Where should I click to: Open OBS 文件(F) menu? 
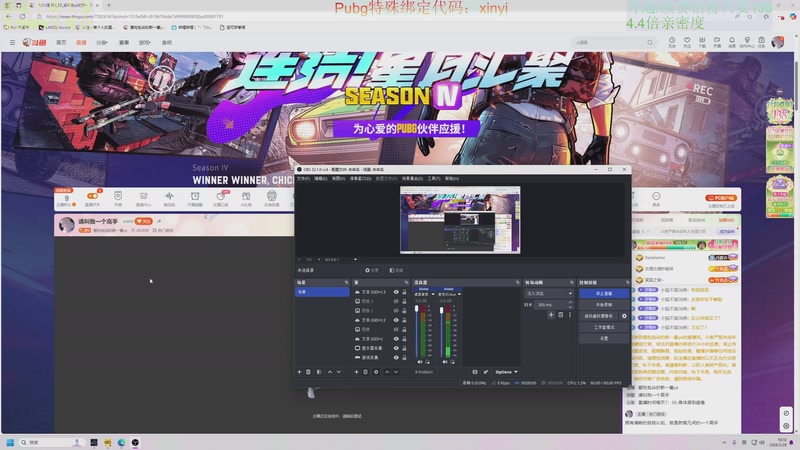(x=303, y=179)
